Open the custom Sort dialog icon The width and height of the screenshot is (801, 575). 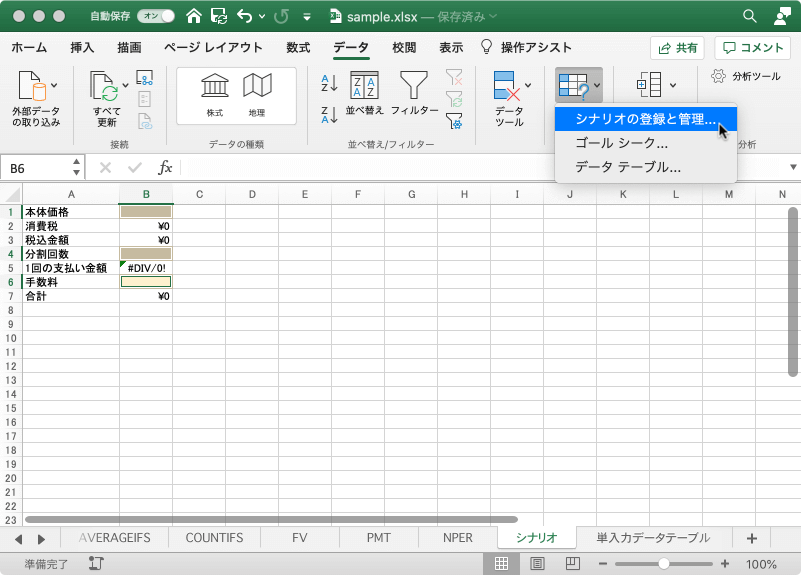tap(364, 85)
